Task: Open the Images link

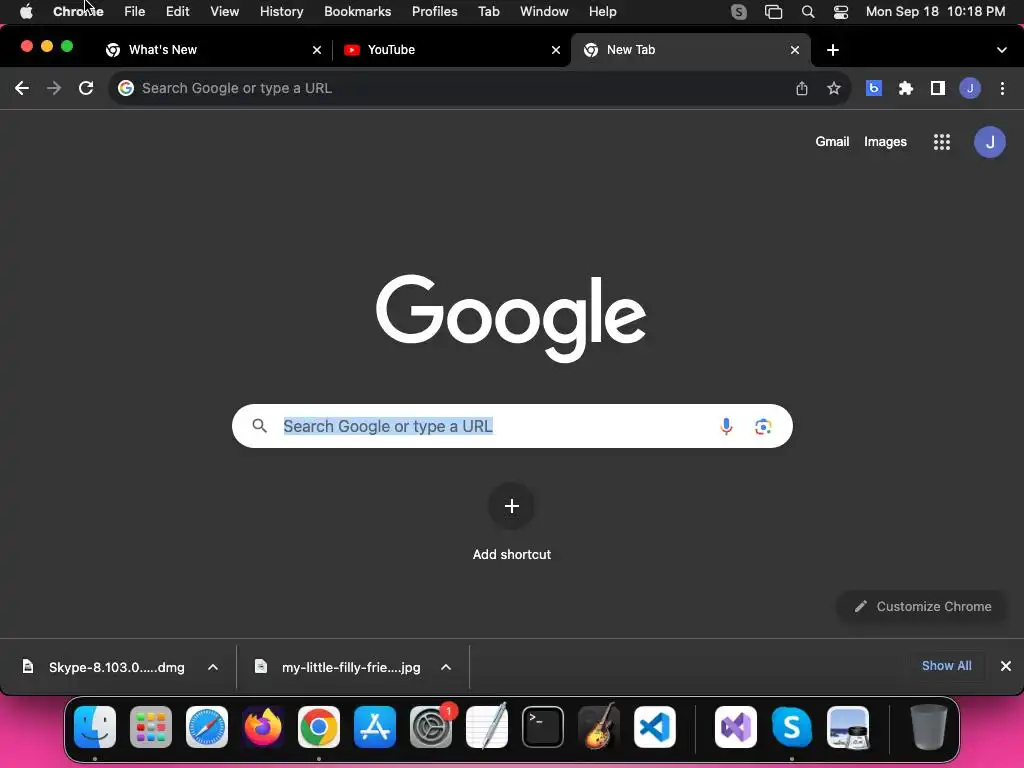Action: pos(885,142)
